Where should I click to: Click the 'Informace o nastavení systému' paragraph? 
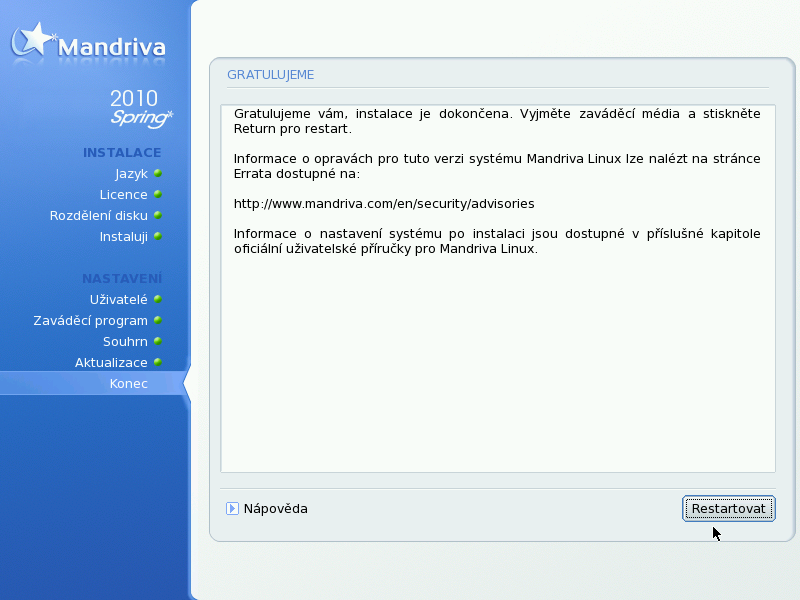497,241
